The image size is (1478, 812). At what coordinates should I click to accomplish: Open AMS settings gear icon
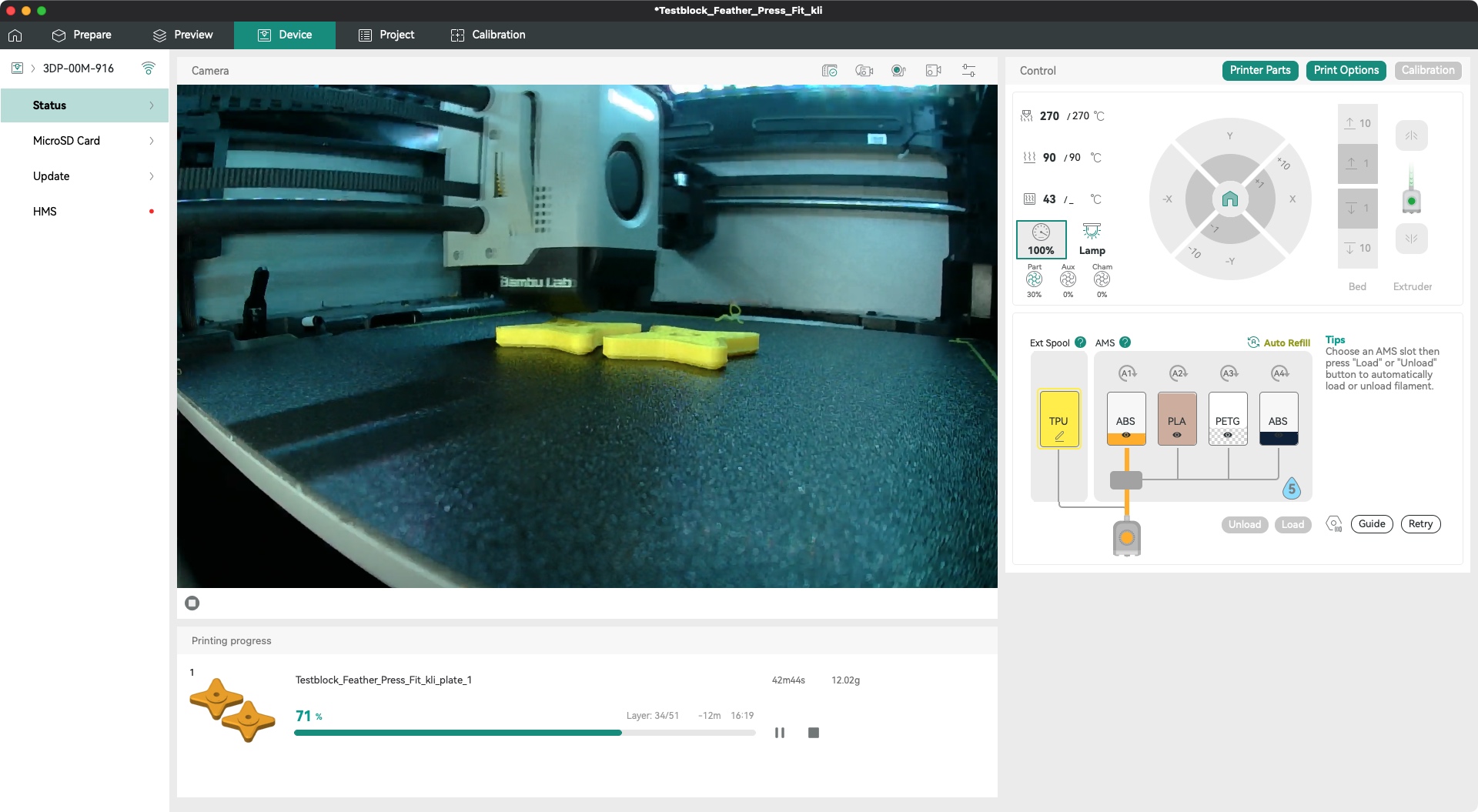tap(1334, 524)
